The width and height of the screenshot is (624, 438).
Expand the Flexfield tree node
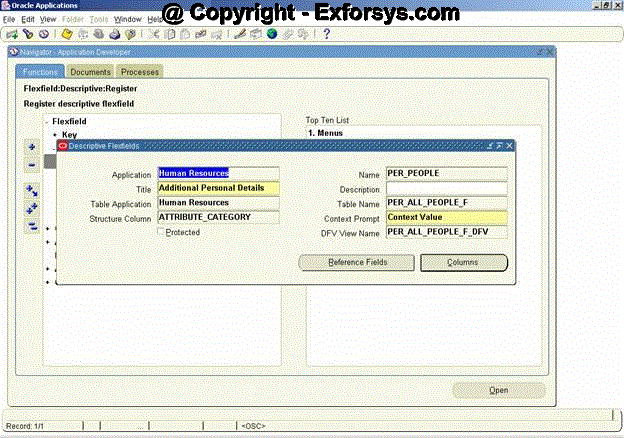(46, 122)
